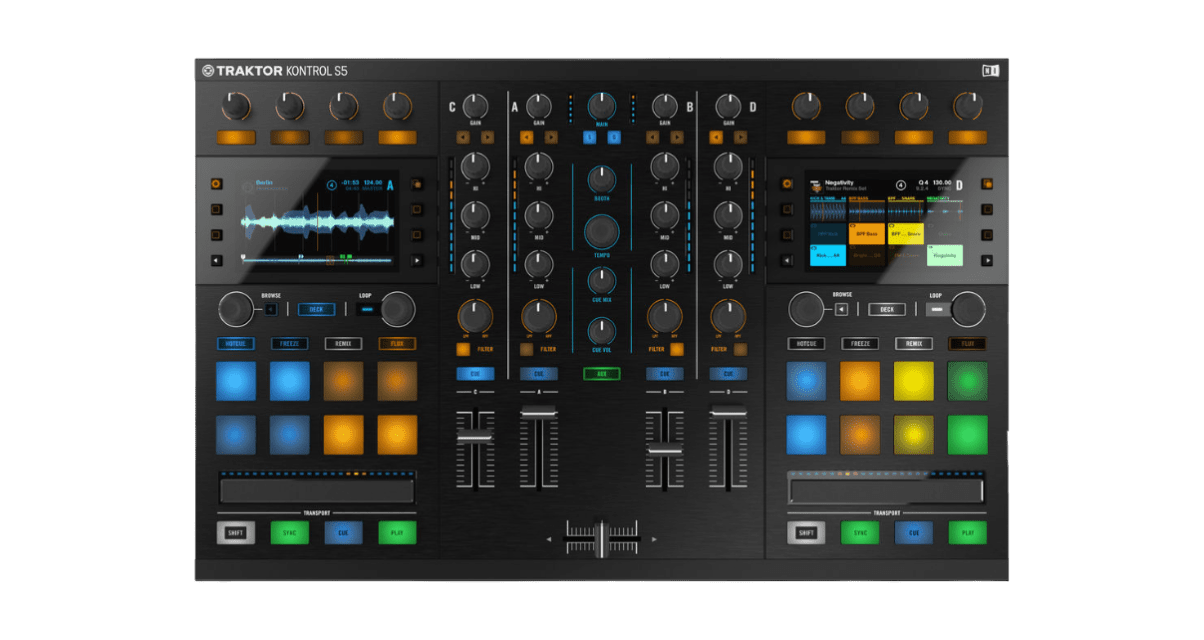Enable FLUX mode on the right deck

point(967,343)
